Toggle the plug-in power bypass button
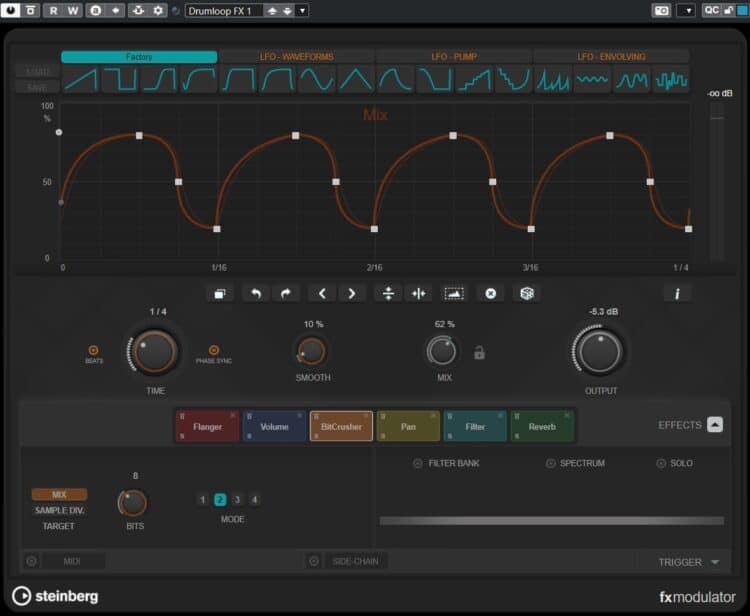Screen dimensions: 750x616 (x=11, y=11)
